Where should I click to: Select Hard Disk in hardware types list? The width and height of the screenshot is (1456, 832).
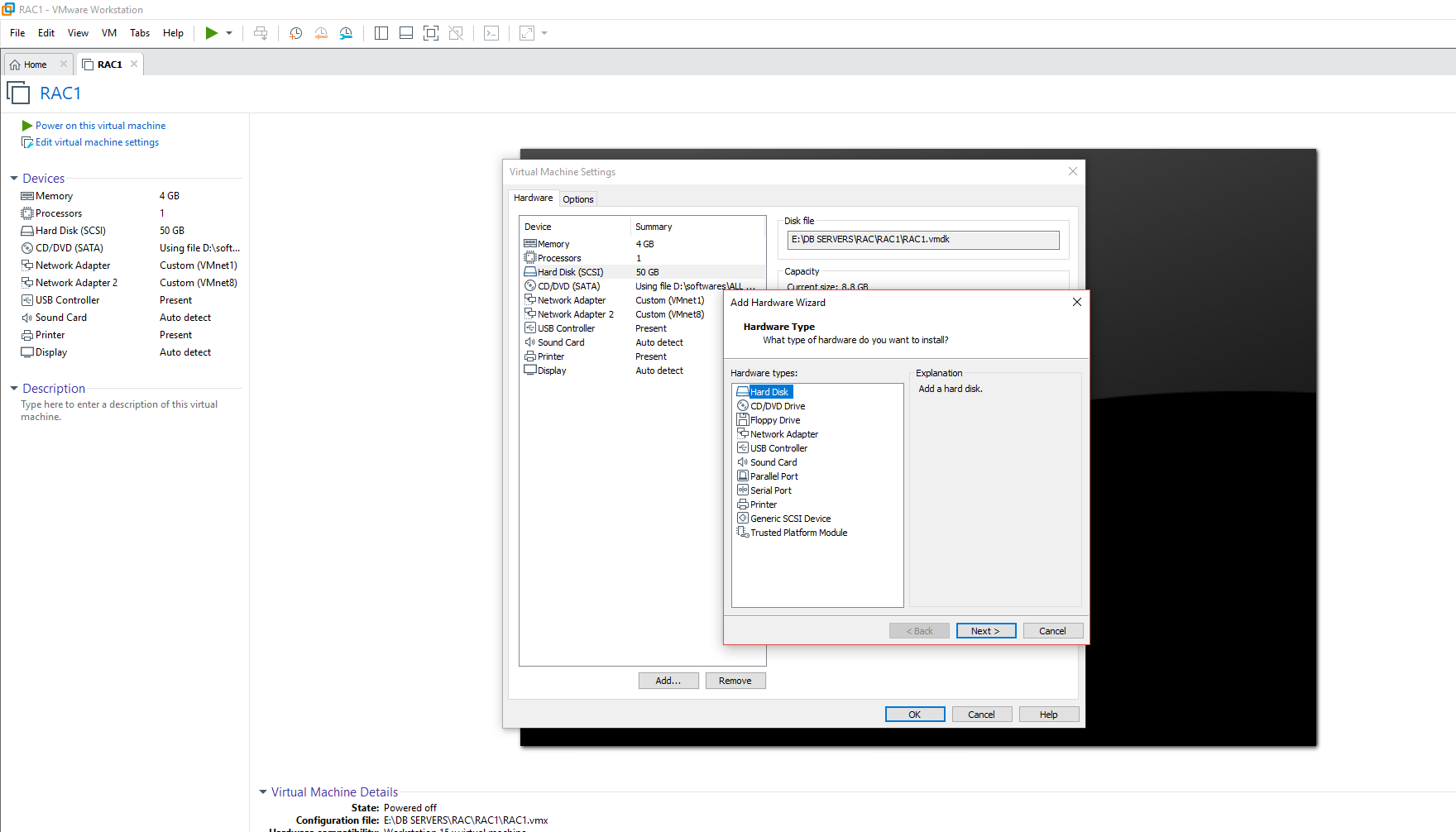click(x=769, y=392)
